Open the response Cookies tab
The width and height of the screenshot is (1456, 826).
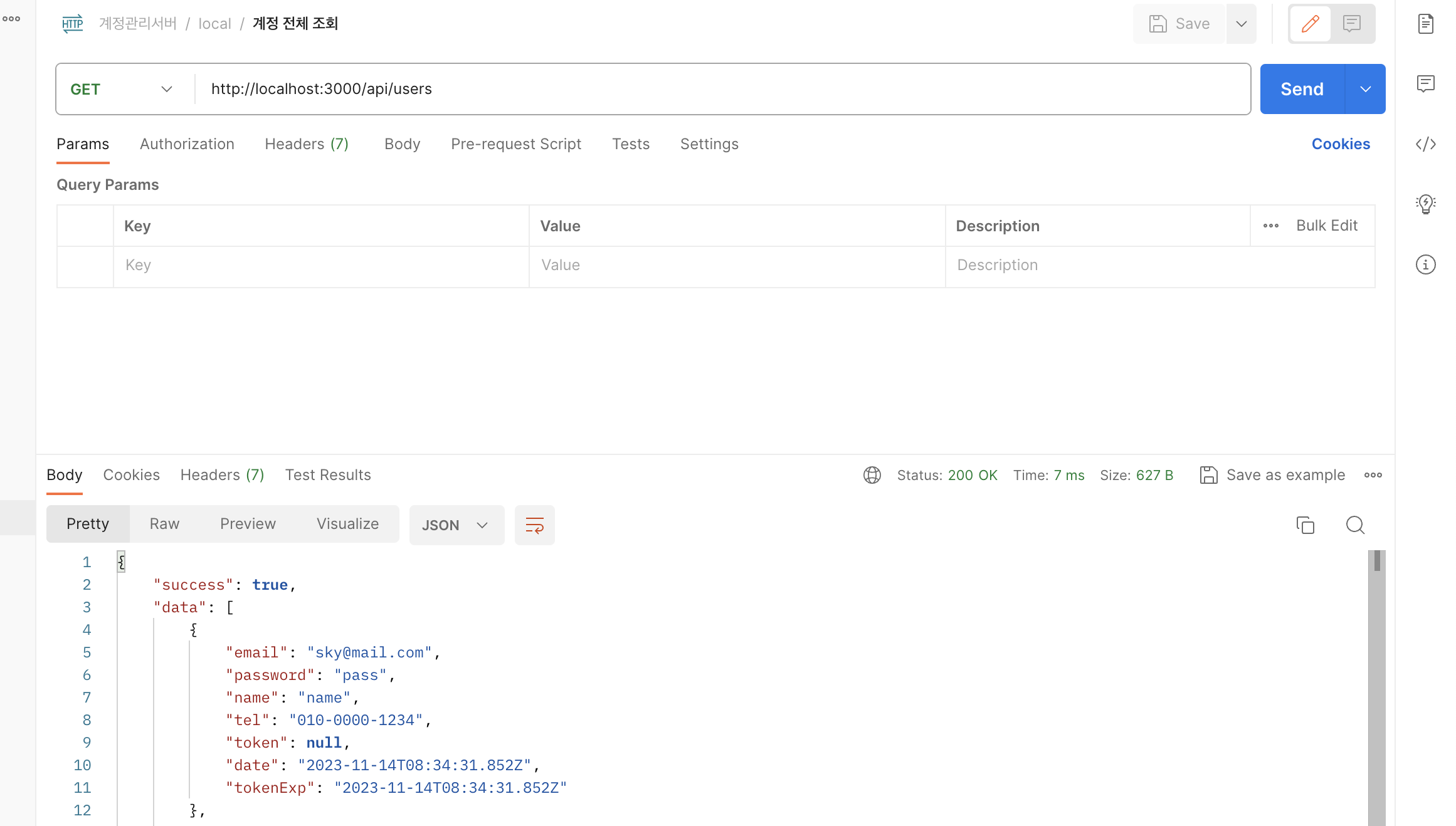[132, 475]
